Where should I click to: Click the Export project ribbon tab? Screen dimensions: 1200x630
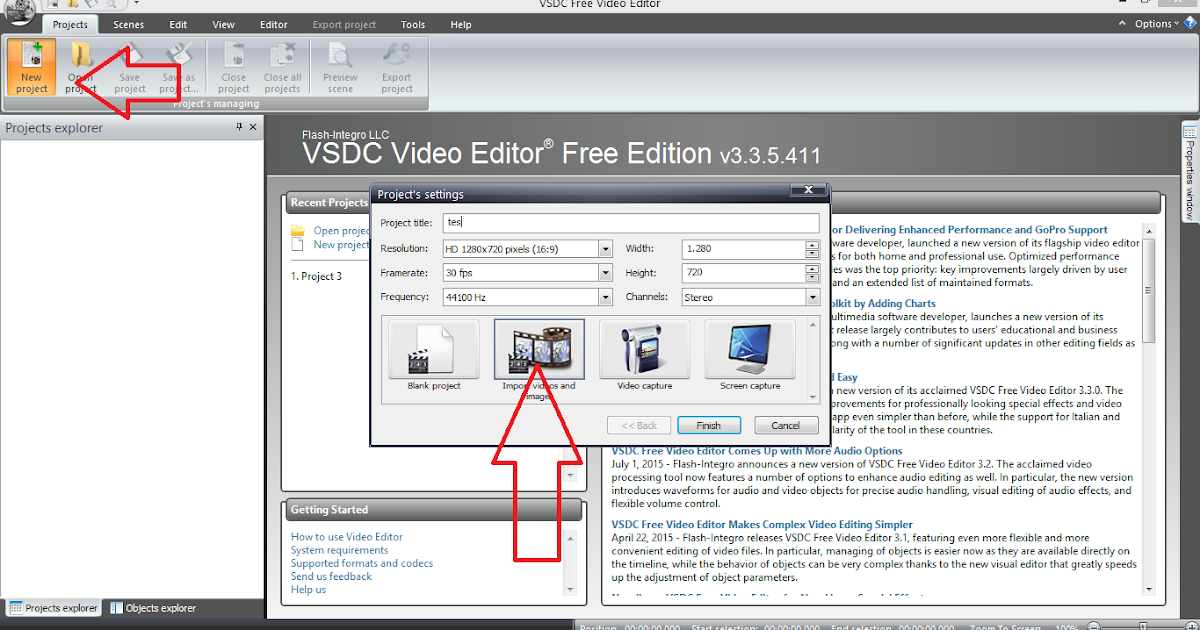point(346,24)
